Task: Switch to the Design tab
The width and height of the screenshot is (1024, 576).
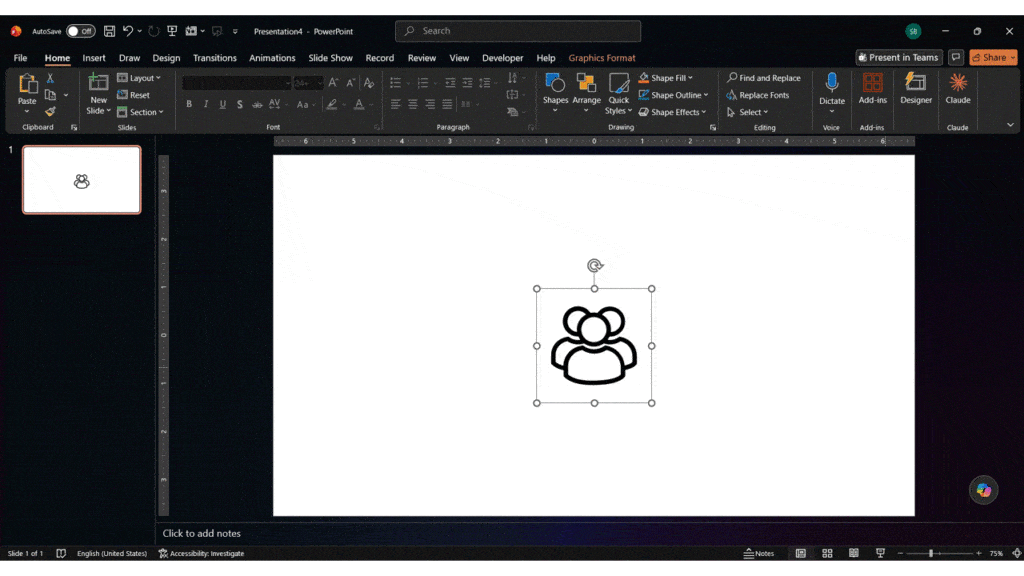Action: [x=166, y=58]
